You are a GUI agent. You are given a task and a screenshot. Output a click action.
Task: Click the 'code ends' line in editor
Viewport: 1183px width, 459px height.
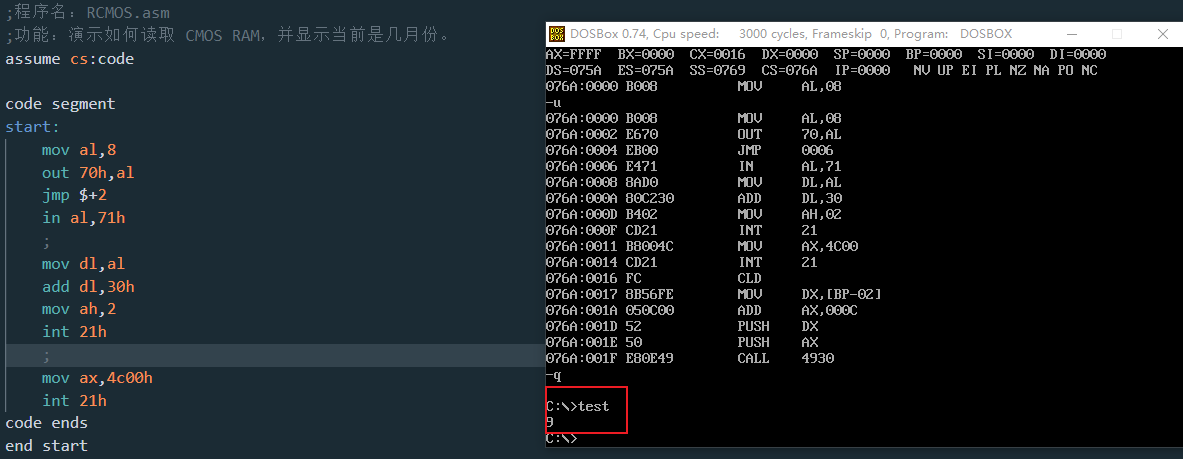click(47, 423)
